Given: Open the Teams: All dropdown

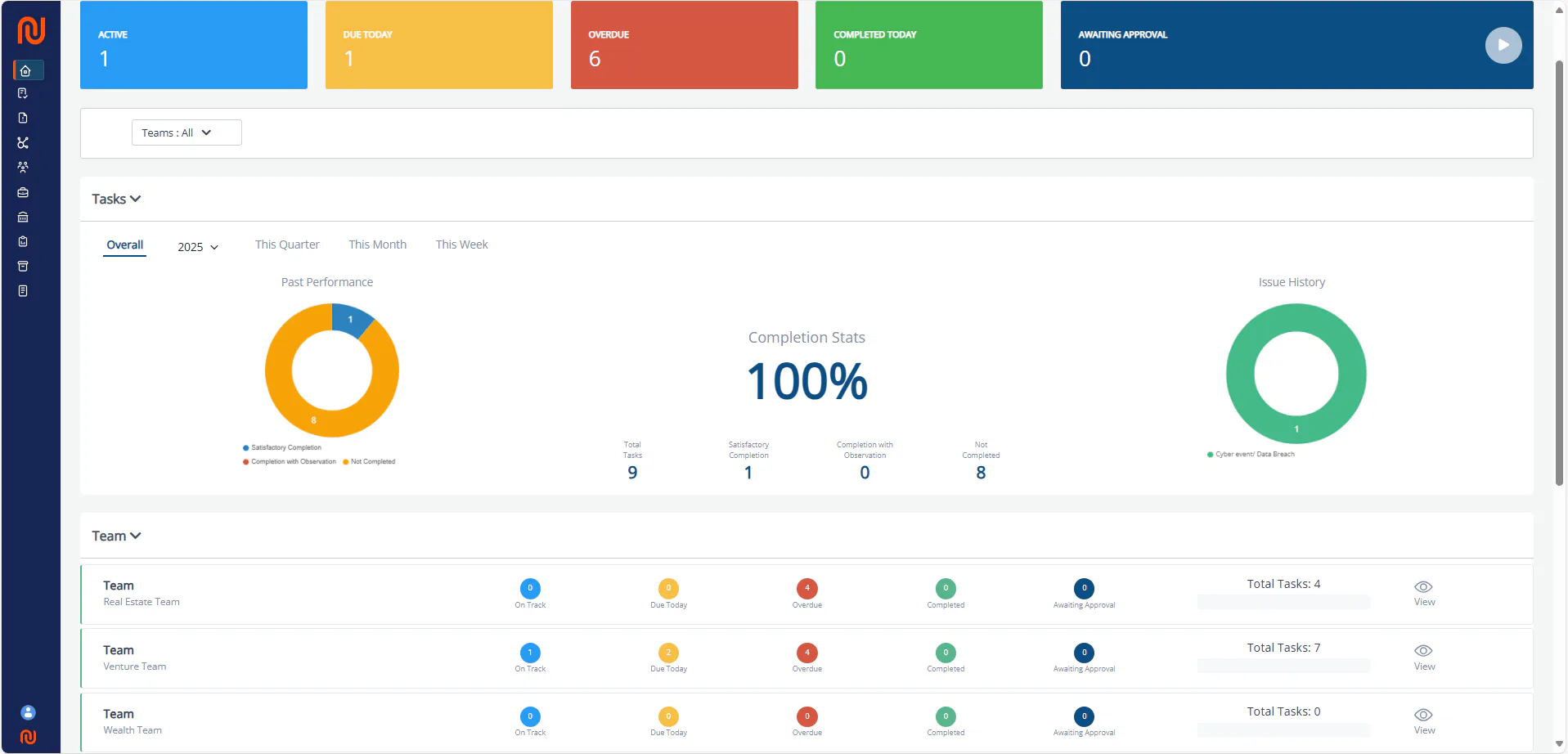Looking at the screenshot, I should 186,132.
